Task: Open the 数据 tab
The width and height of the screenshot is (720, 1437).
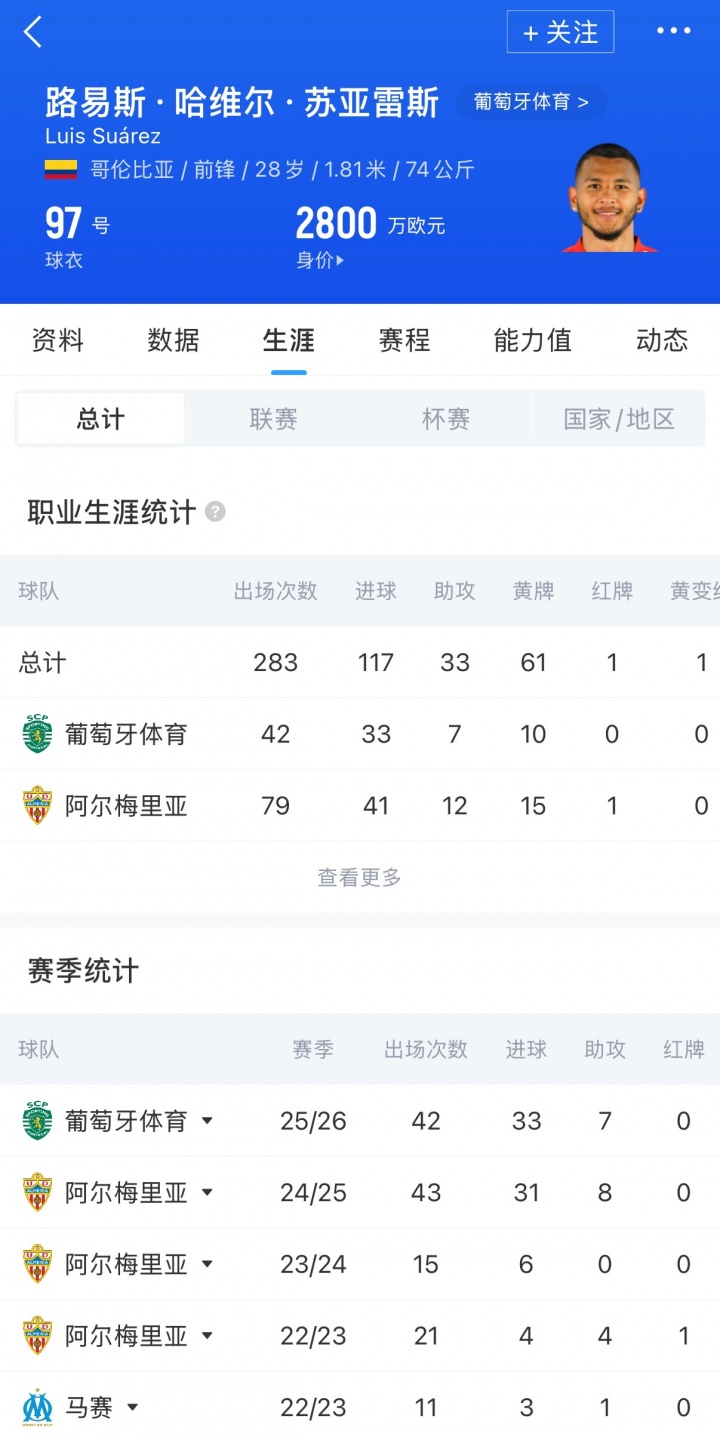Action: pyautogui.click(x=172, y=341)
